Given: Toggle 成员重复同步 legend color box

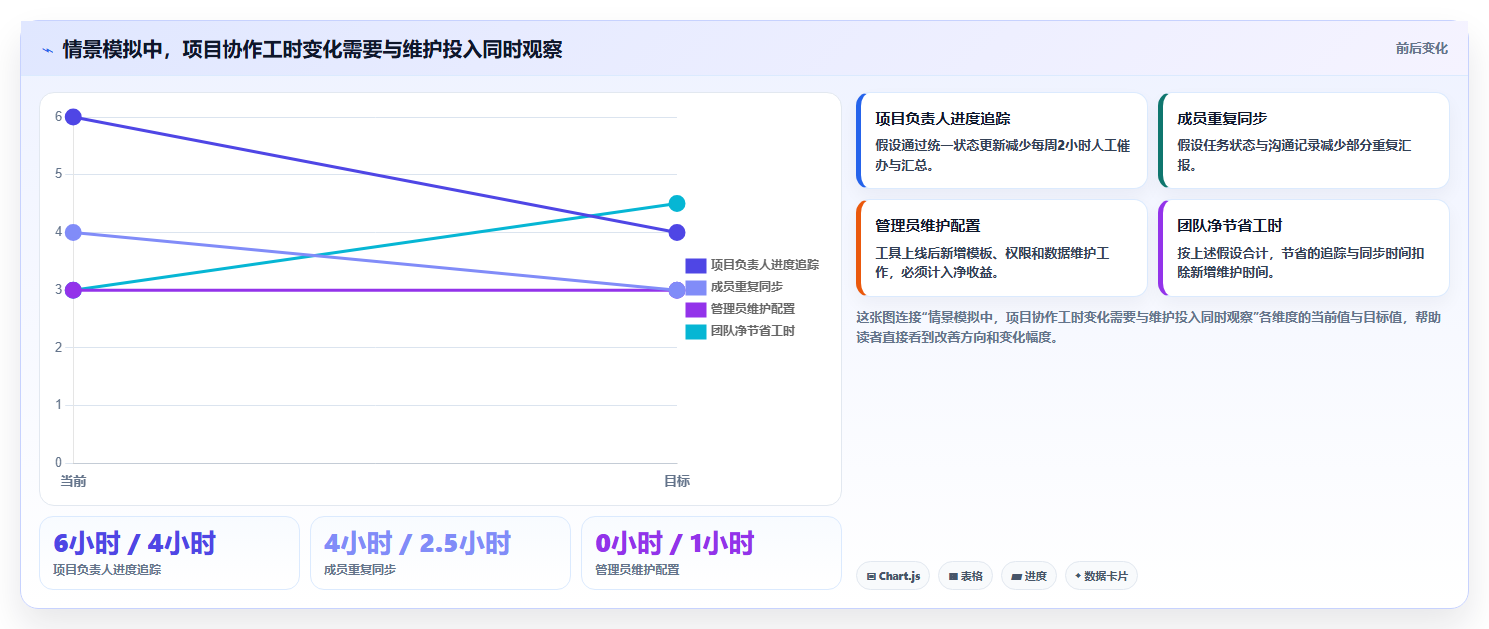Looking at the screenshot, I should coord(696,287).
